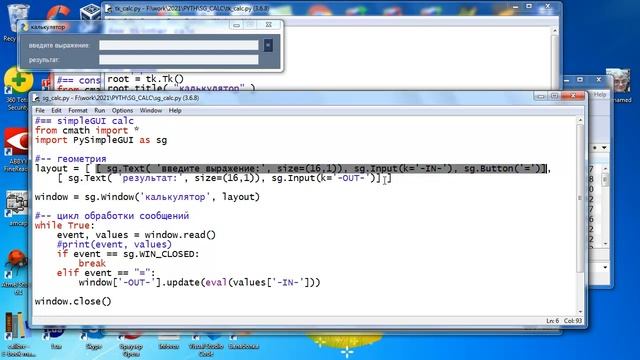
Task: Click the expression input field in калькулятор window
Action: 179,45
